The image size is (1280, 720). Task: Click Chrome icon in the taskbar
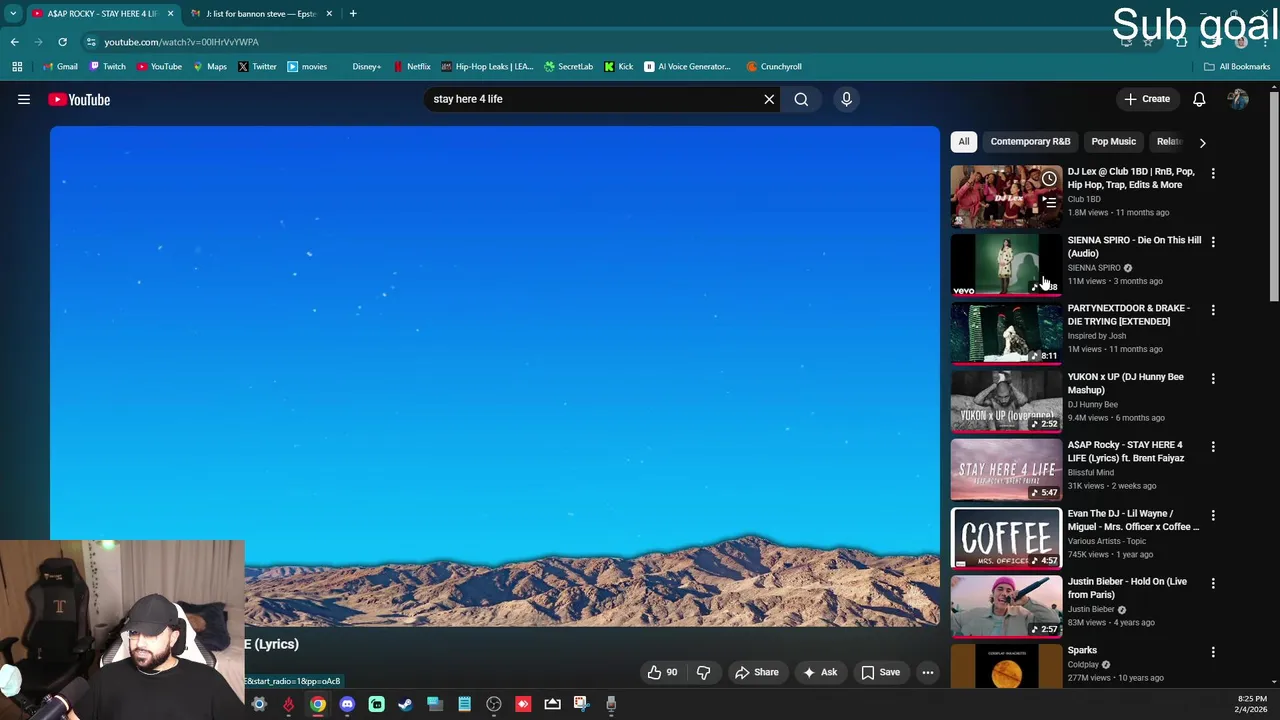(x=317, y=704)
